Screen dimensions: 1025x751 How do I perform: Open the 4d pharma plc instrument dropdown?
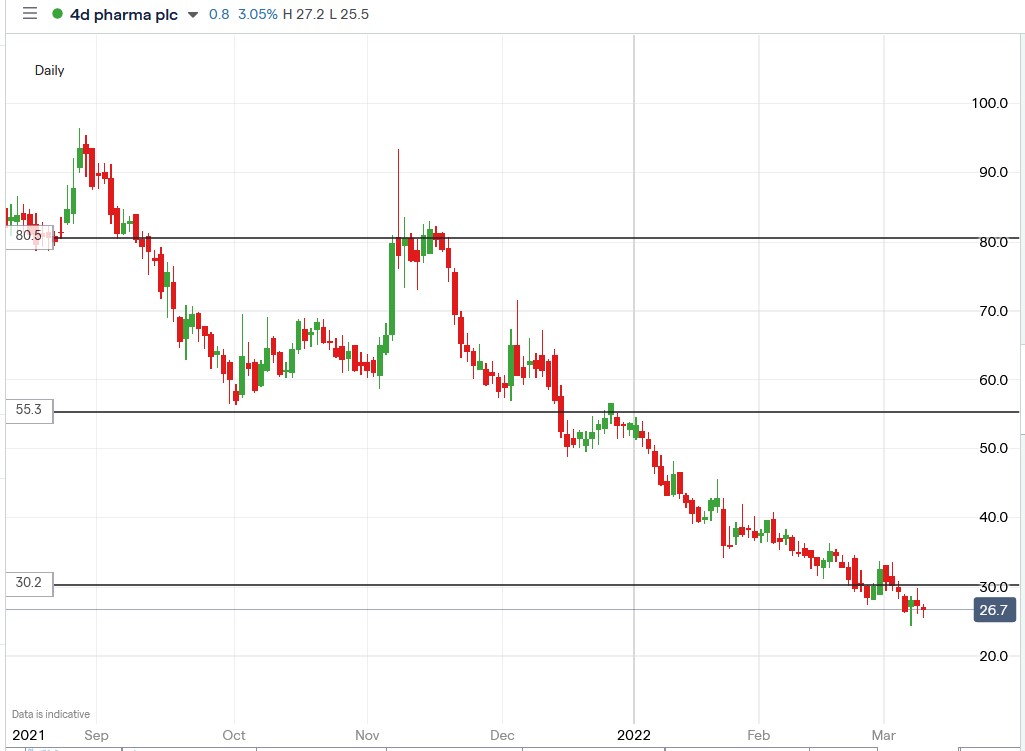coord(122,14)
